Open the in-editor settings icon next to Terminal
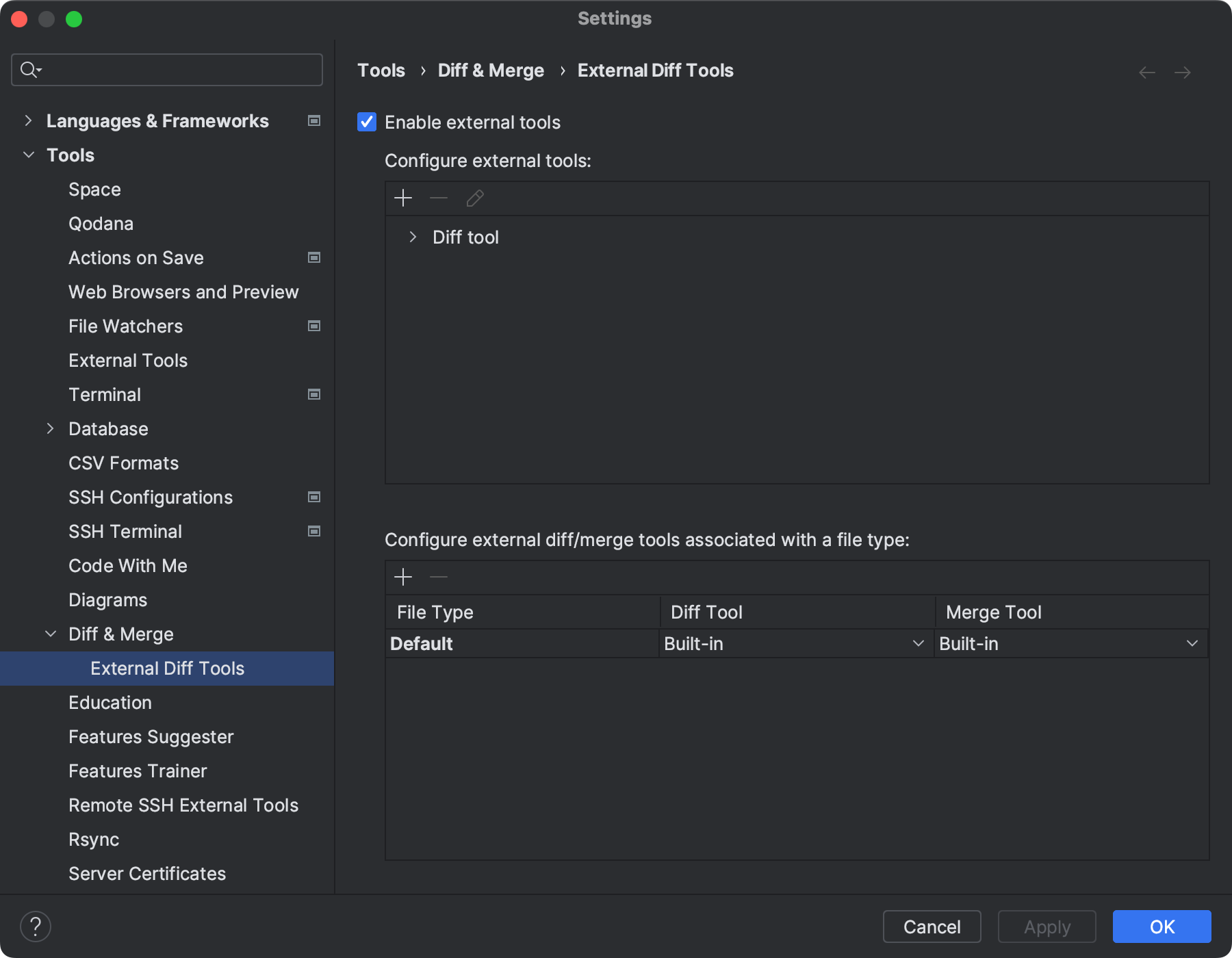The height and width of the screenshot is (958, 1232). pyautogui.click(x=314, y=394)
